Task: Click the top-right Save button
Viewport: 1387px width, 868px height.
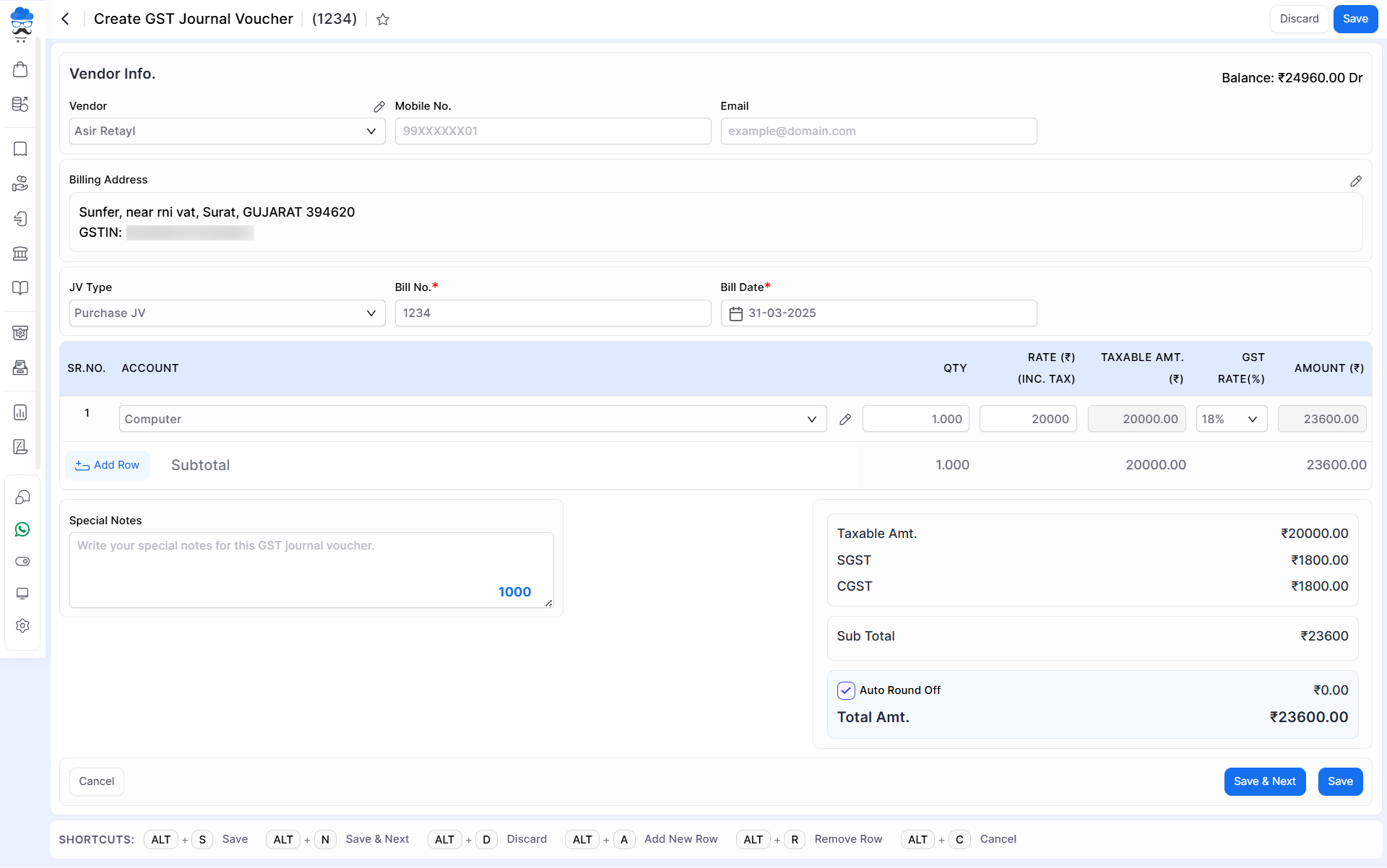Action: tap(1355, 19)
